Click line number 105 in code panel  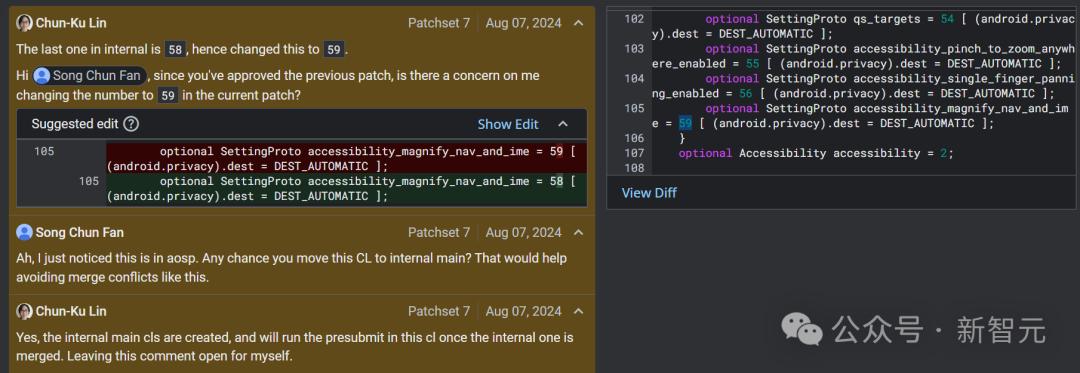click(x=634, y=108)
